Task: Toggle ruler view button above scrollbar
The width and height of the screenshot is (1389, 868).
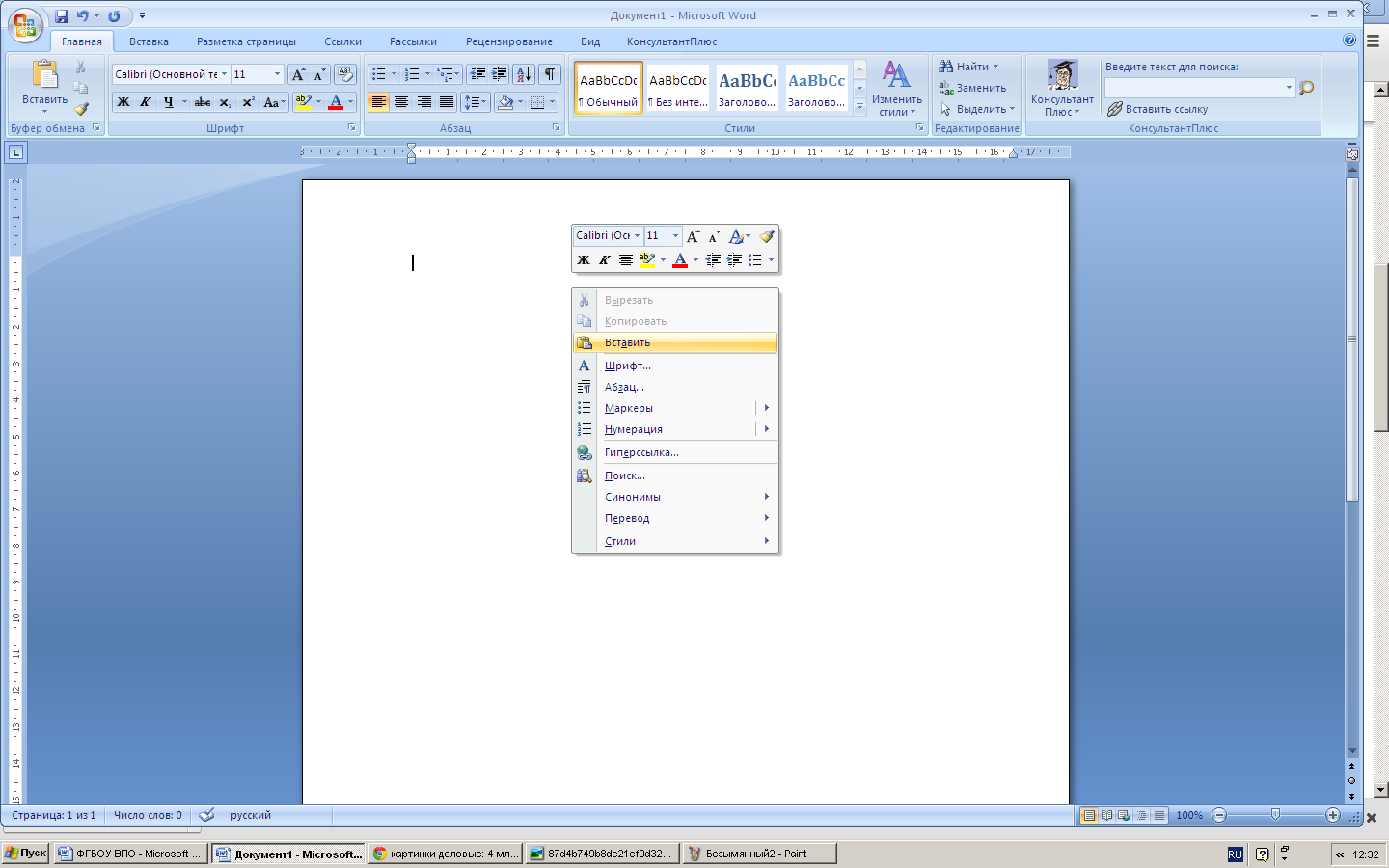Action: pos(1352,152)
